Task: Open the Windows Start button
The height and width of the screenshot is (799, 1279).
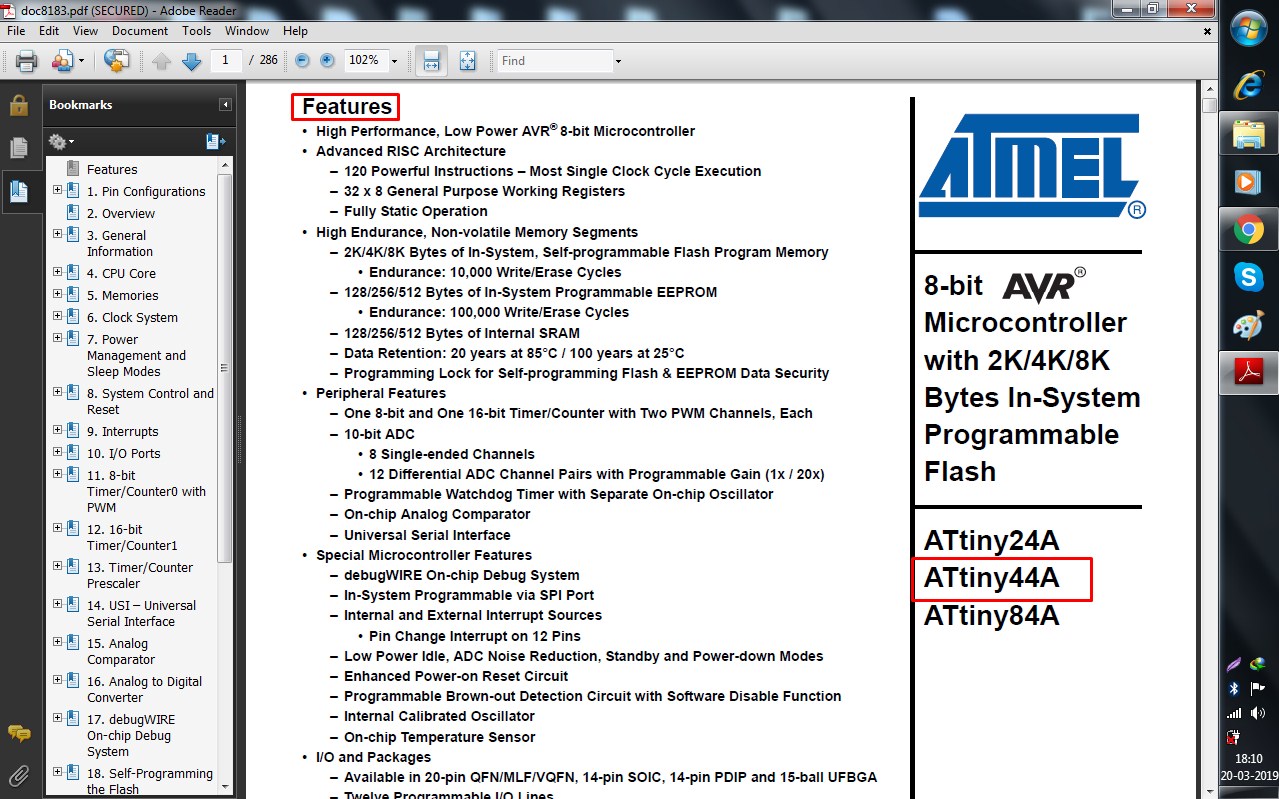Action: click(1249, 29)
